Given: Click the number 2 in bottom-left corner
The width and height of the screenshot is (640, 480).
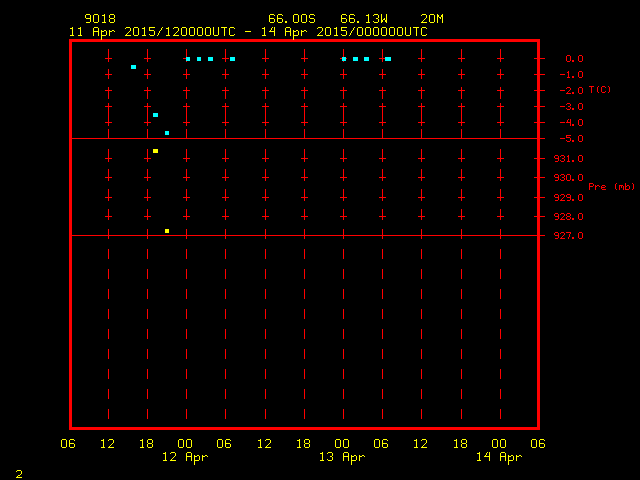Looking at the screenshot, I should tap(19, 474).
